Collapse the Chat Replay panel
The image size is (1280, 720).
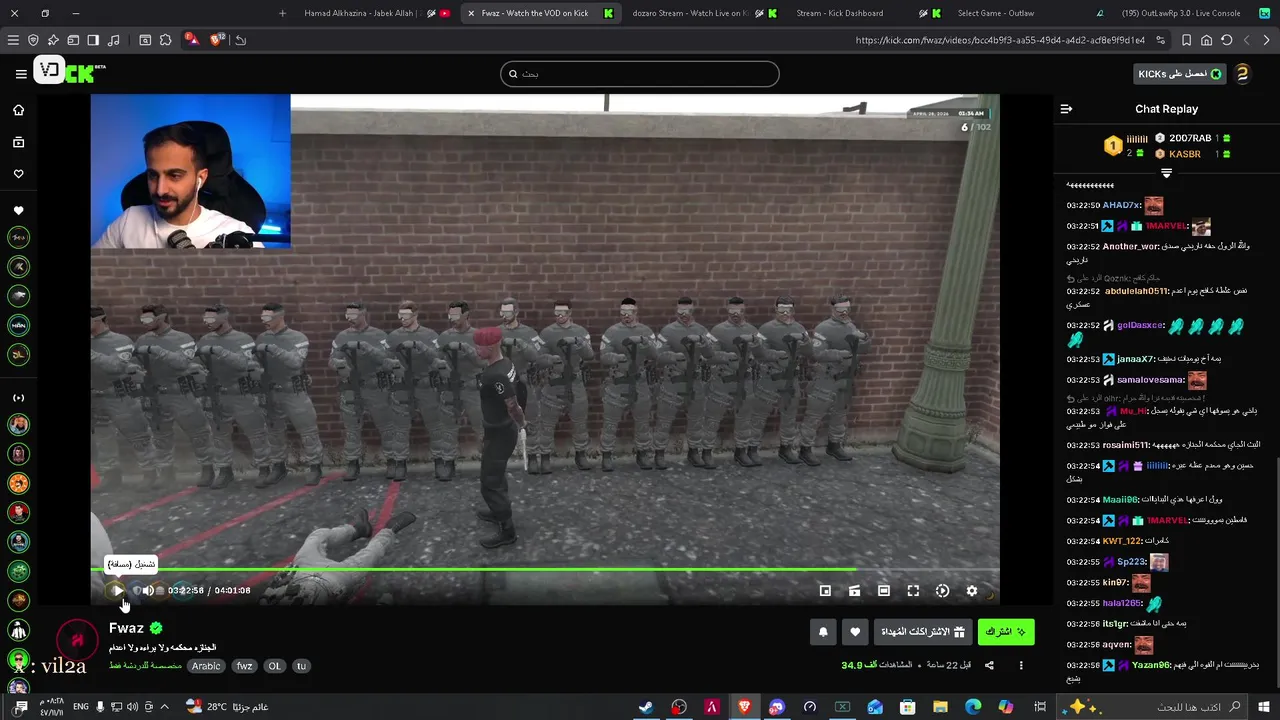click(x=1066, y=109)
